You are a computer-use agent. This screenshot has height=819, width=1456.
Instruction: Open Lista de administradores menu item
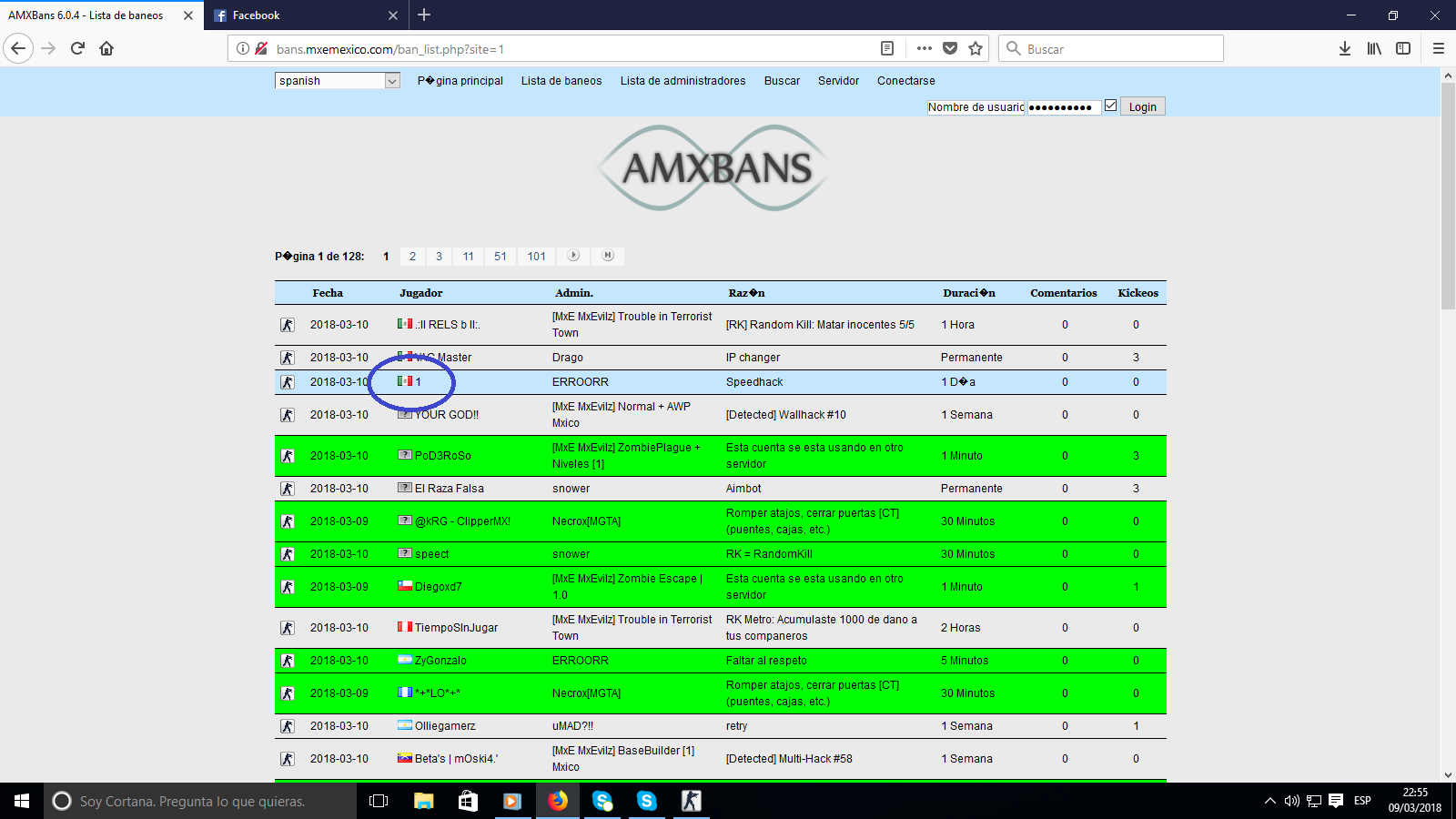coord(682,81)
